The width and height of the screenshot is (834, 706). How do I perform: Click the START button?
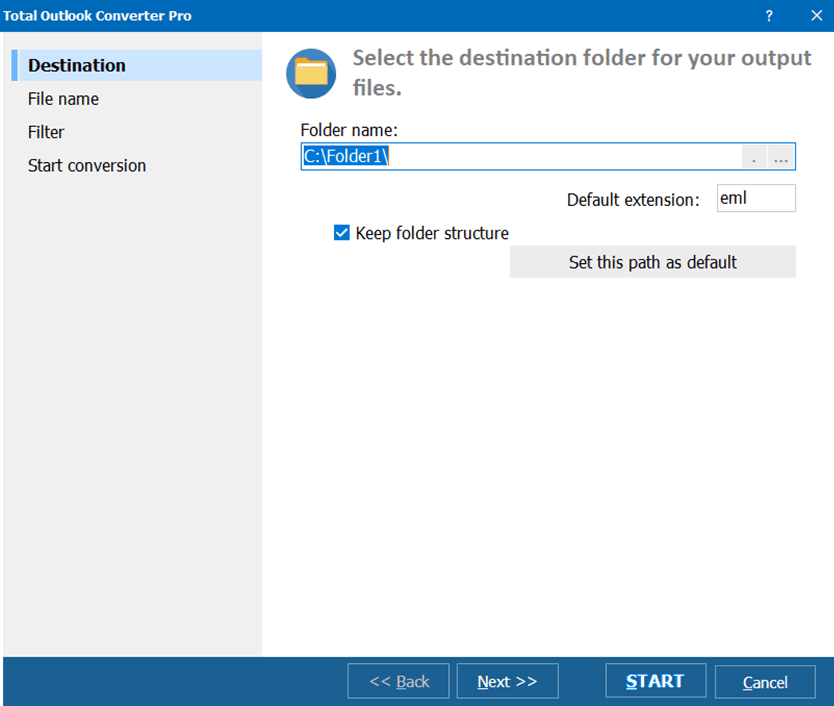click(656, 680)
